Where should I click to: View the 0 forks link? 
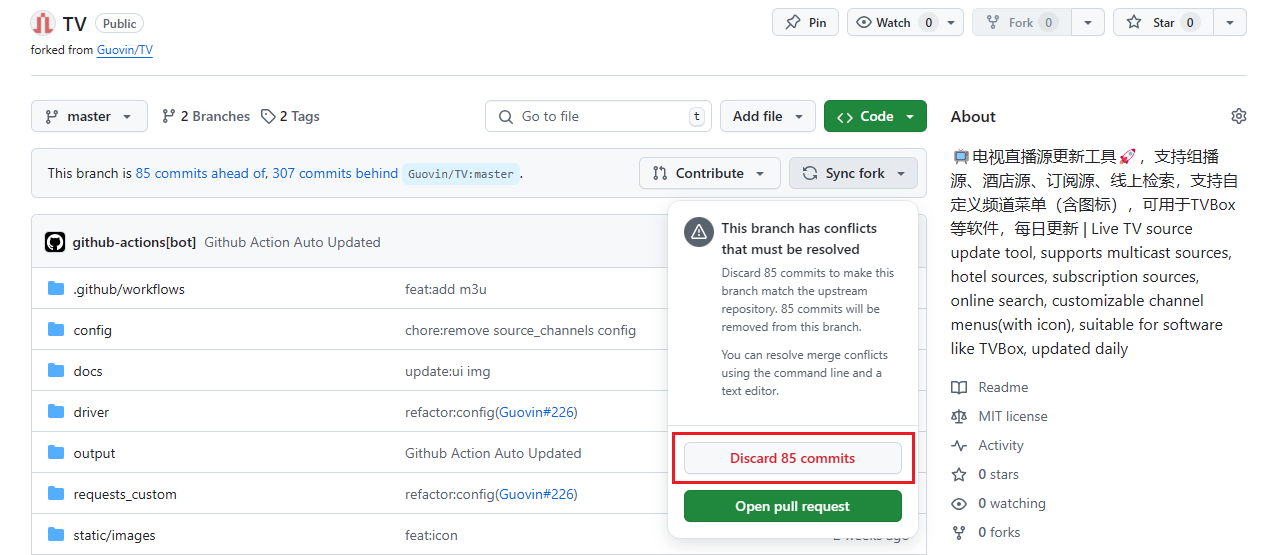tap(999, 532)
